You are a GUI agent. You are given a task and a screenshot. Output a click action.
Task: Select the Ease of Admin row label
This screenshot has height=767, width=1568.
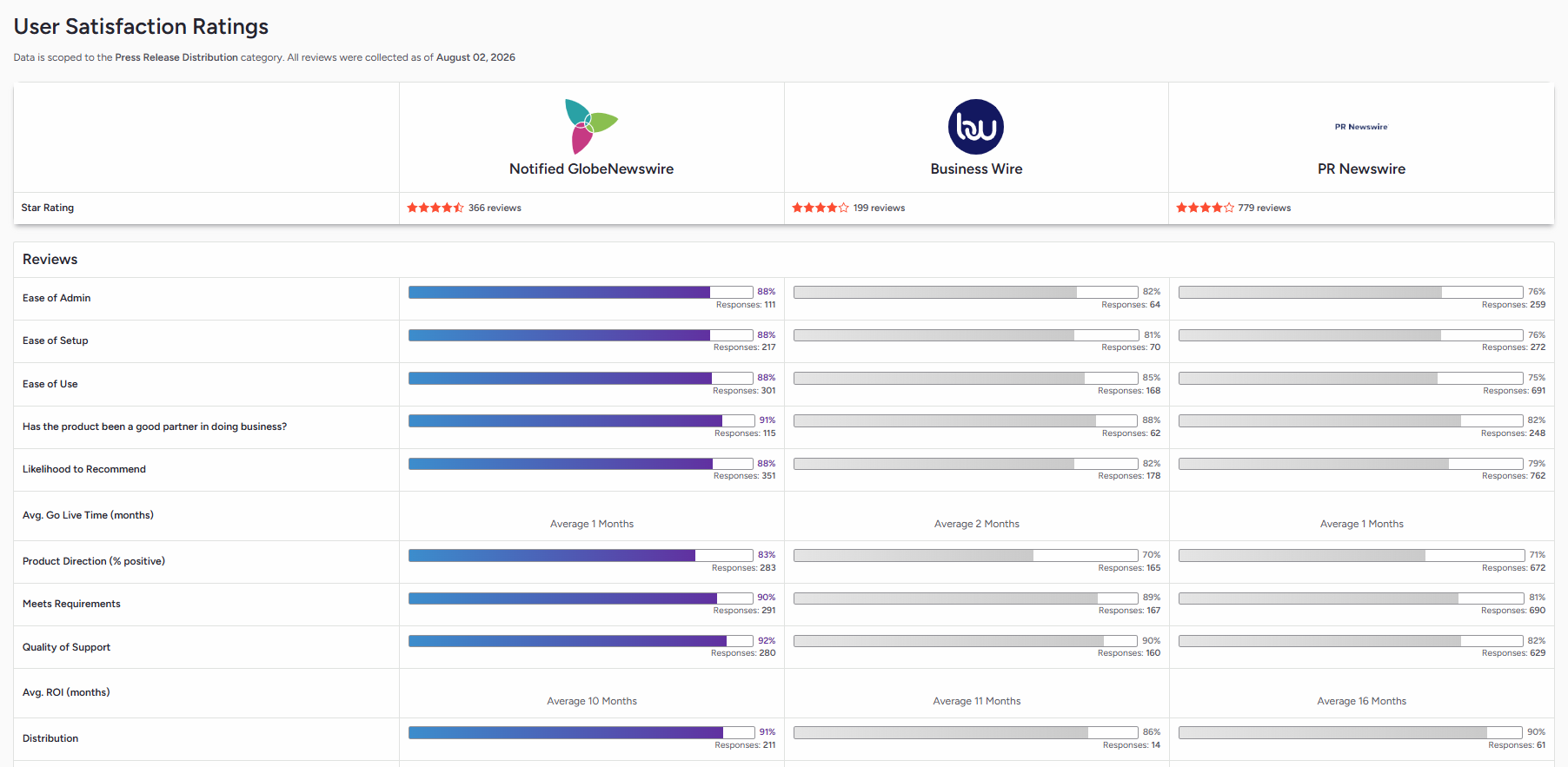click(x=56, y=298)
